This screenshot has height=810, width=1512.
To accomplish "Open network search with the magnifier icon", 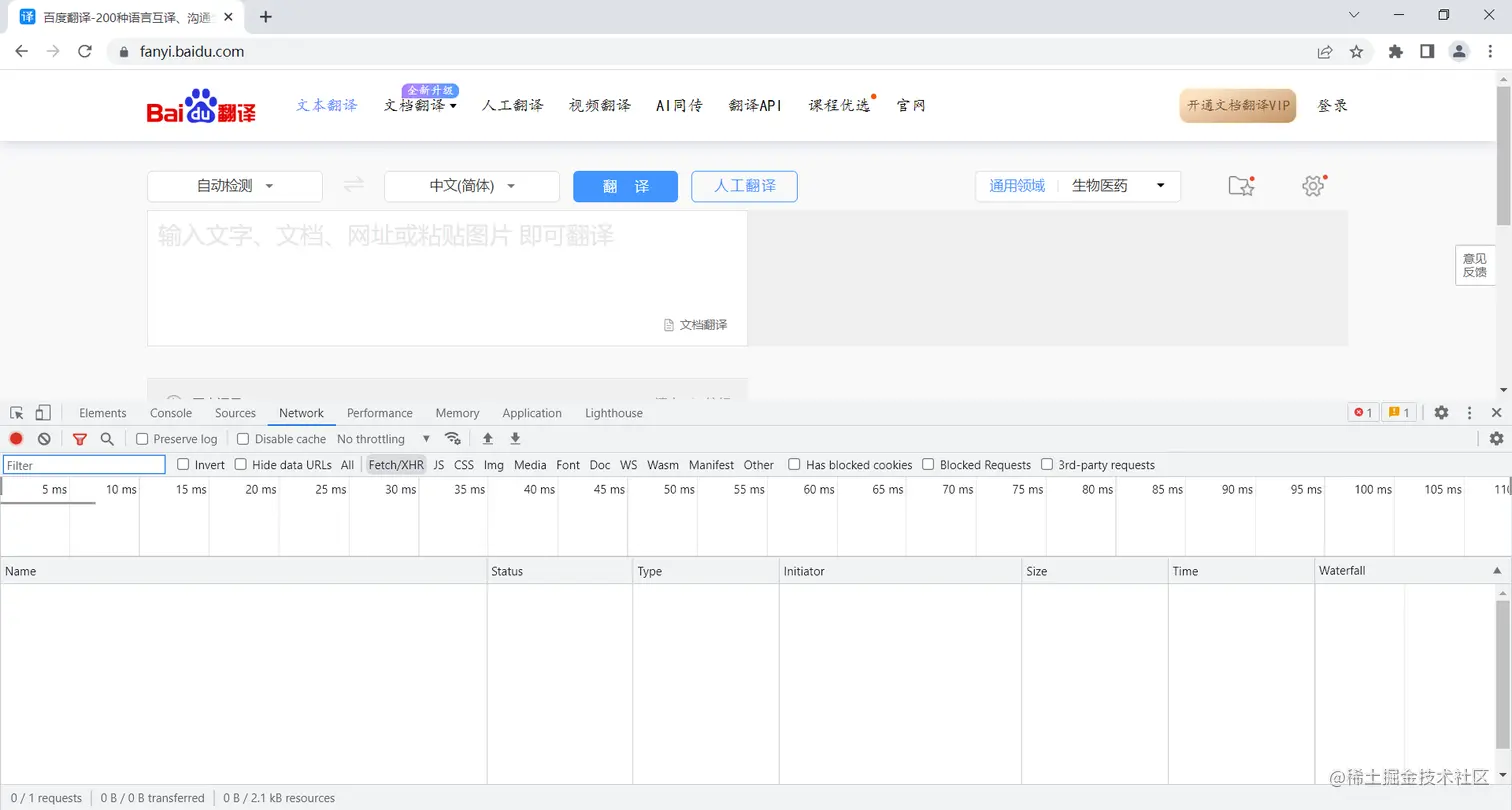I will pos(107,439).
